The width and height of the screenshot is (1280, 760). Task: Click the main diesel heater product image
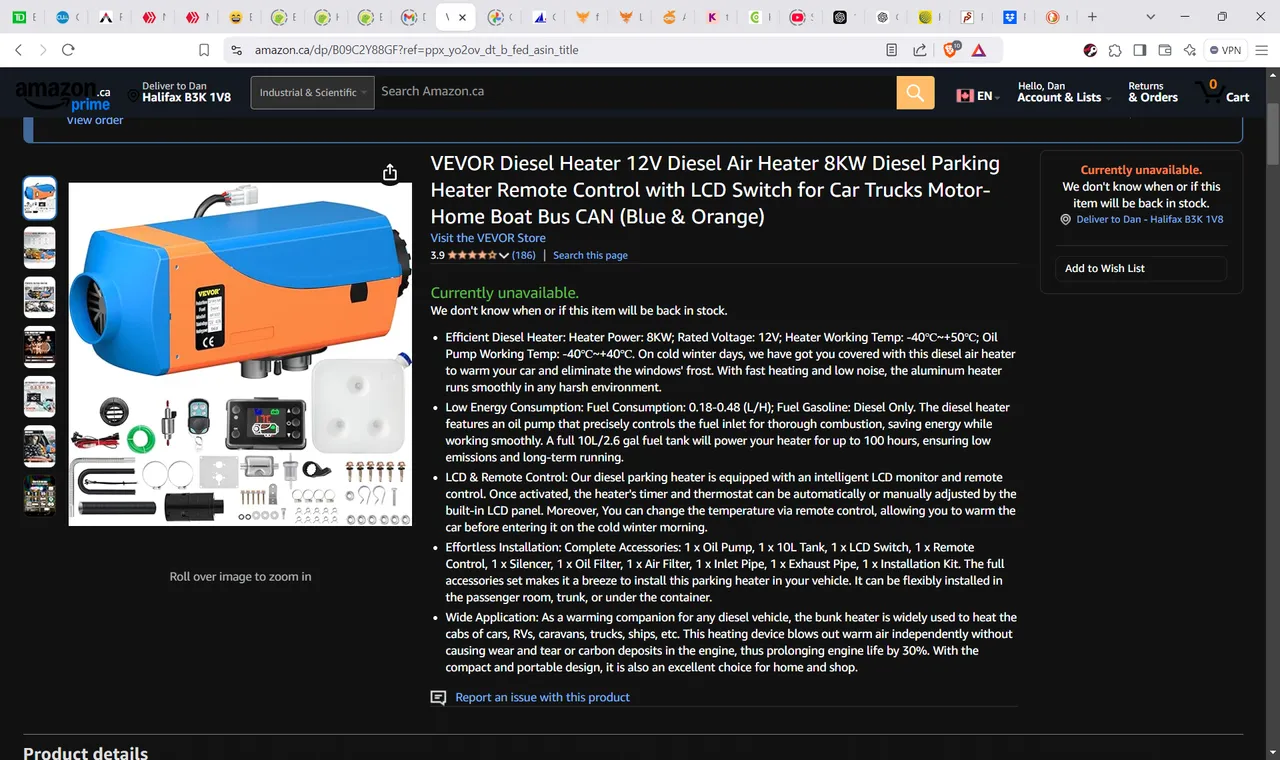(240, 354)
